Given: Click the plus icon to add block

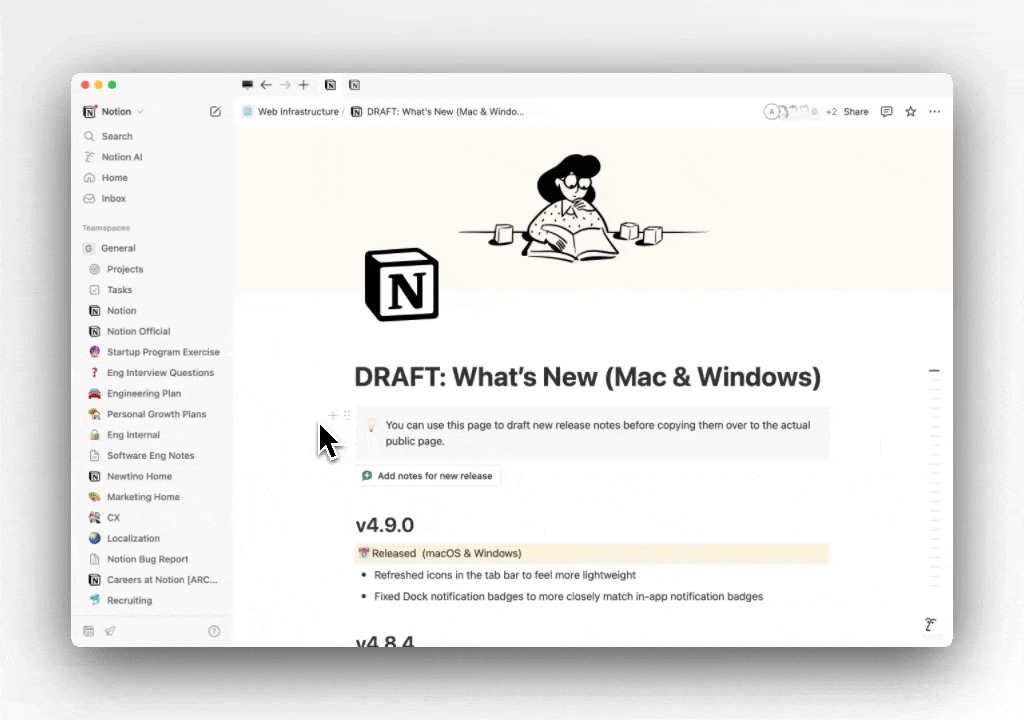Looking at the screenshot, I should tap(332, 416).
